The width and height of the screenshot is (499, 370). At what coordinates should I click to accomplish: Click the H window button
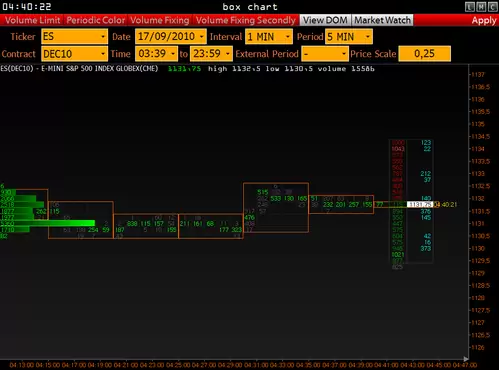[481, 7]
